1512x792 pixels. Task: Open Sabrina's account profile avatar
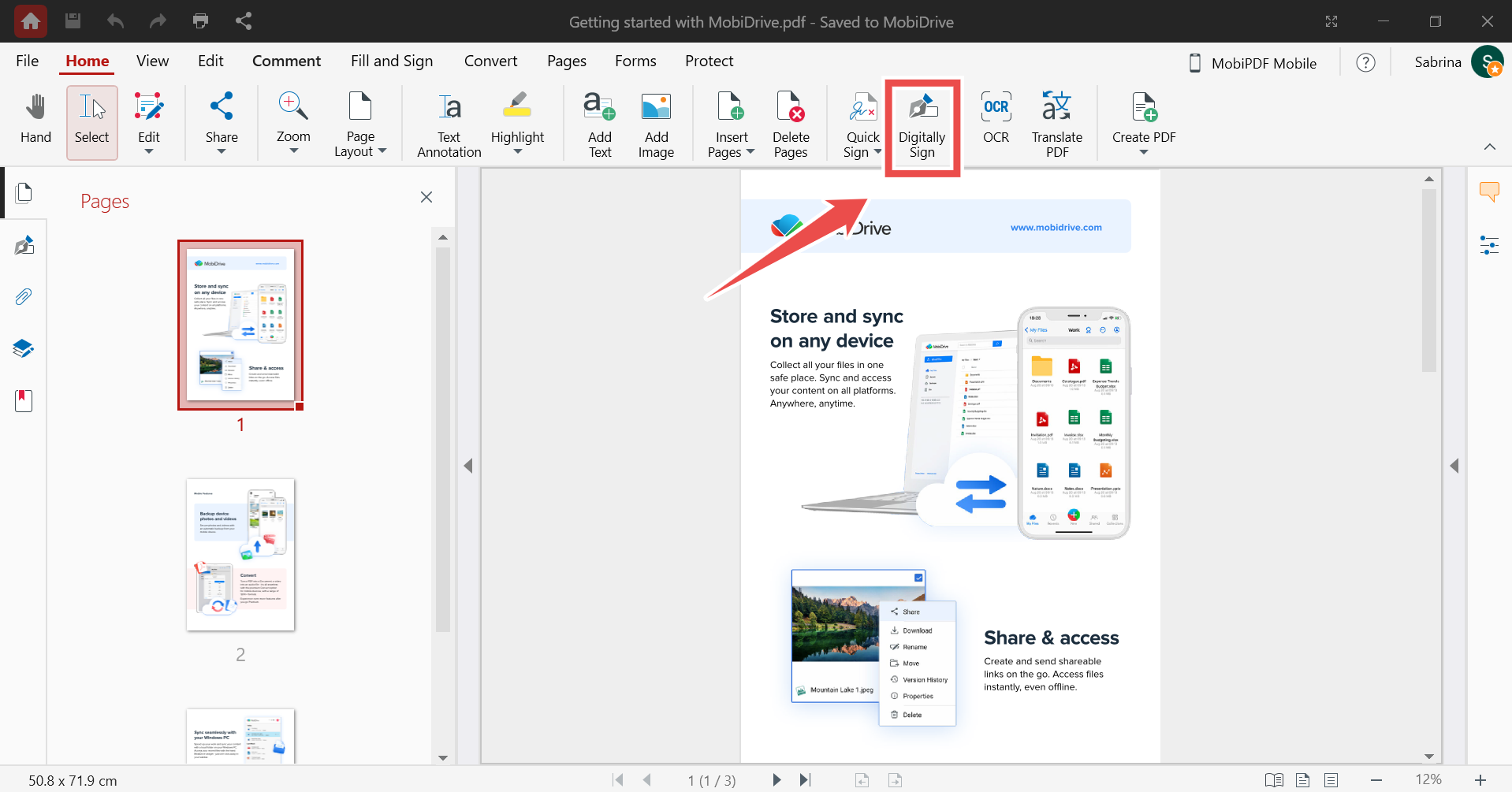point(1487,62)
